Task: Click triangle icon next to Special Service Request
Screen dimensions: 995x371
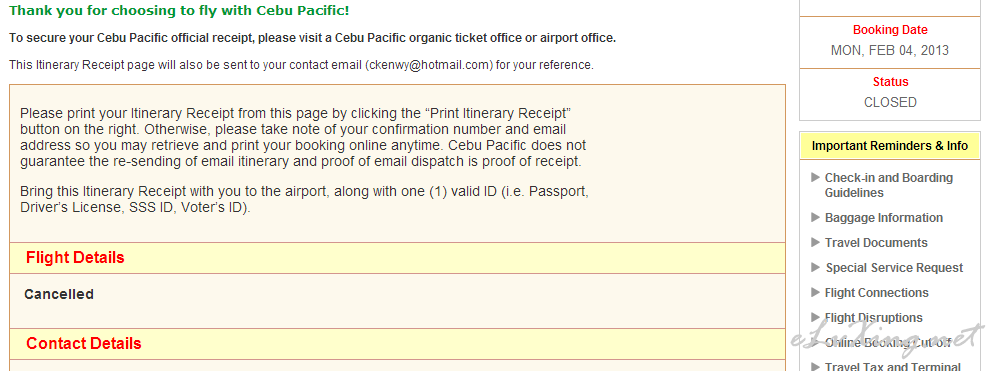Action: click(816, 268)
